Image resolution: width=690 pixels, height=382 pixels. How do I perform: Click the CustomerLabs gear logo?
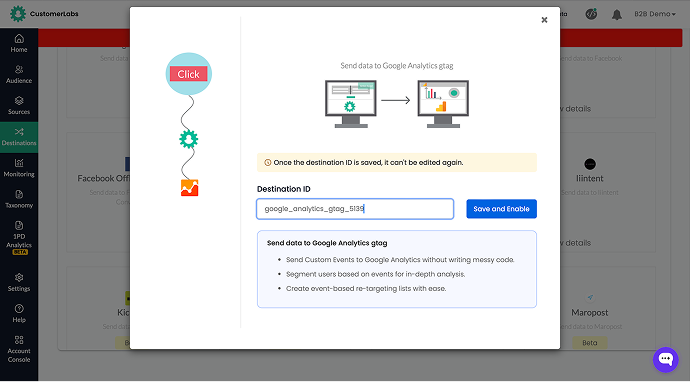click(18, 14)
